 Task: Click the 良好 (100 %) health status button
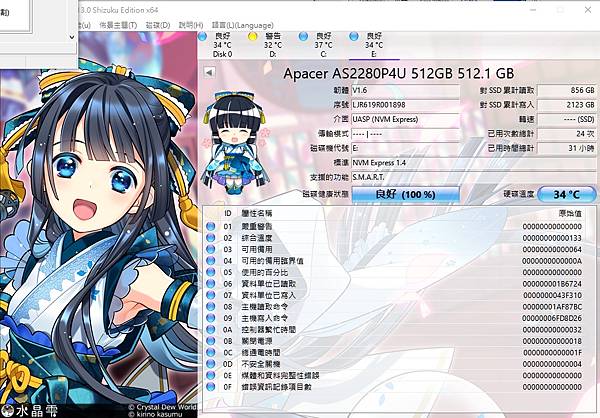coord(405,194)
